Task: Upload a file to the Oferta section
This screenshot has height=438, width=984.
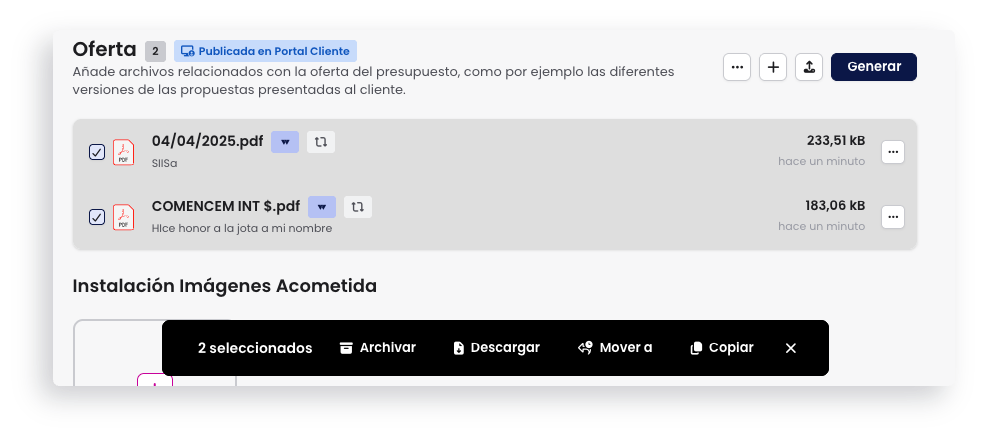Action: click(x=809, y=67)
